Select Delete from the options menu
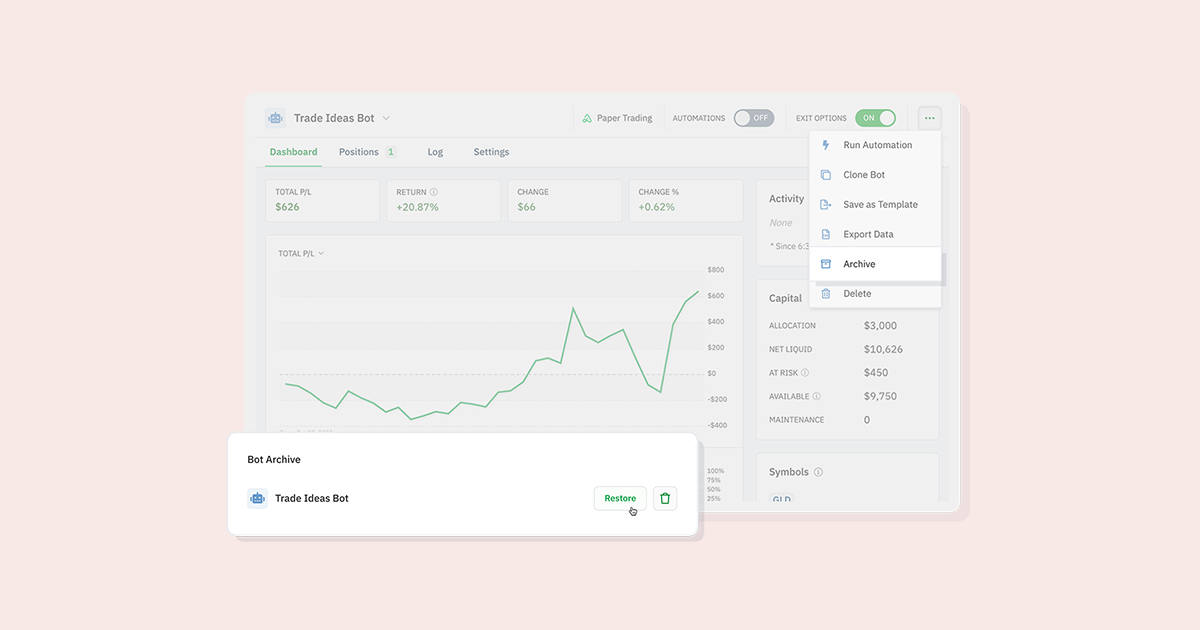Image resolution: width=1200 pixels, height=630 pixels. [x=855, y=293]
